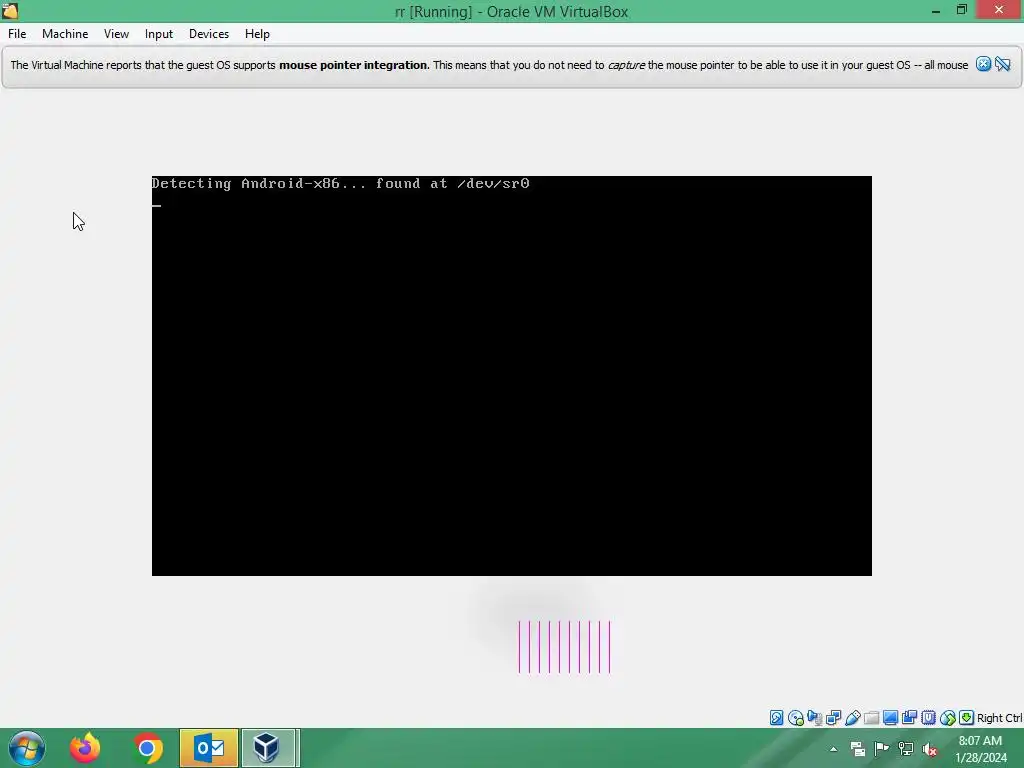Close the VirtualBox VM window
The height and width of the screenshot is (768, 1024).
(x=999, y=10)
